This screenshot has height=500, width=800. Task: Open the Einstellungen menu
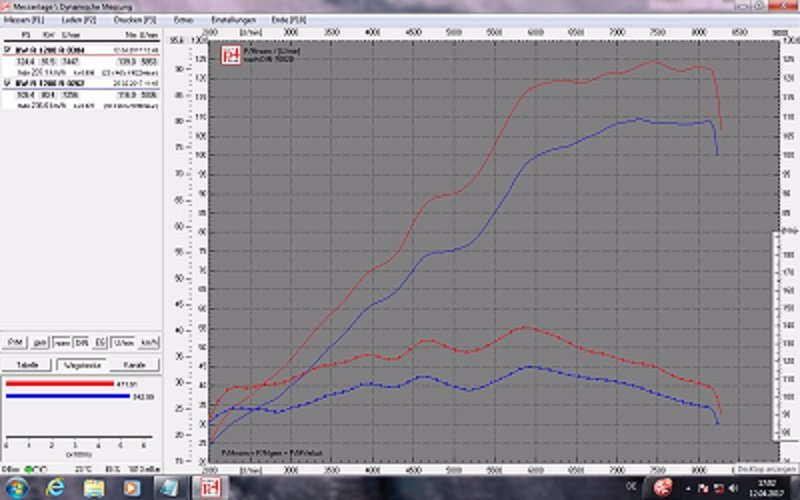pos(234,20)
